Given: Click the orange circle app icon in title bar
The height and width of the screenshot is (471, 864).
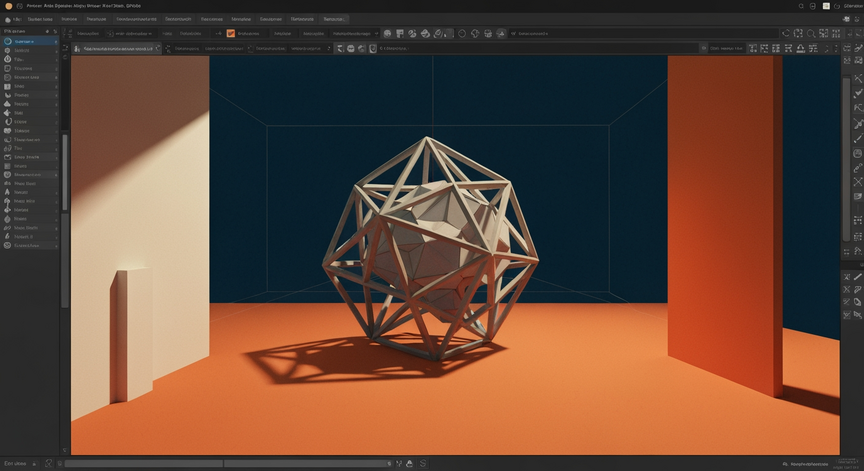Looking at the screenshot, I should pyautogui.click(x=8, y=6).
